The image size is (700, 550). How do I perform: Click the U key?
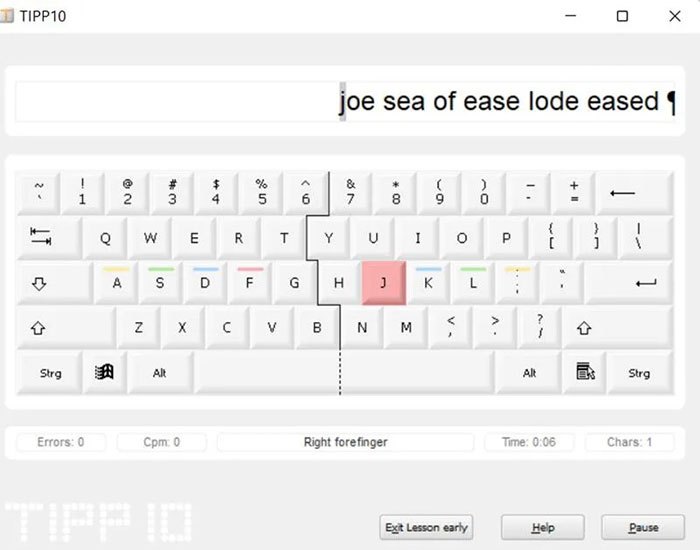(x=373, y=238)
